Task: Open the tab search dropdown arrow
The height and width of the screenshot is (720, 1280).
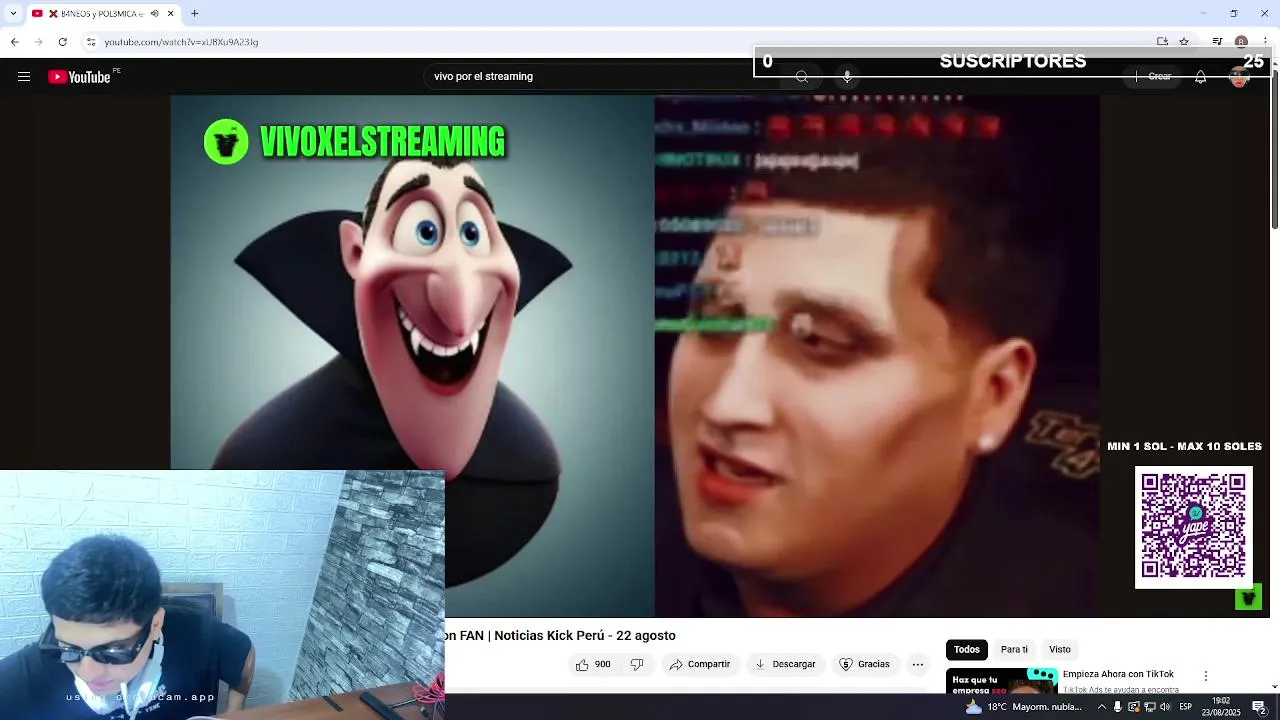Action: coord(13,13)
